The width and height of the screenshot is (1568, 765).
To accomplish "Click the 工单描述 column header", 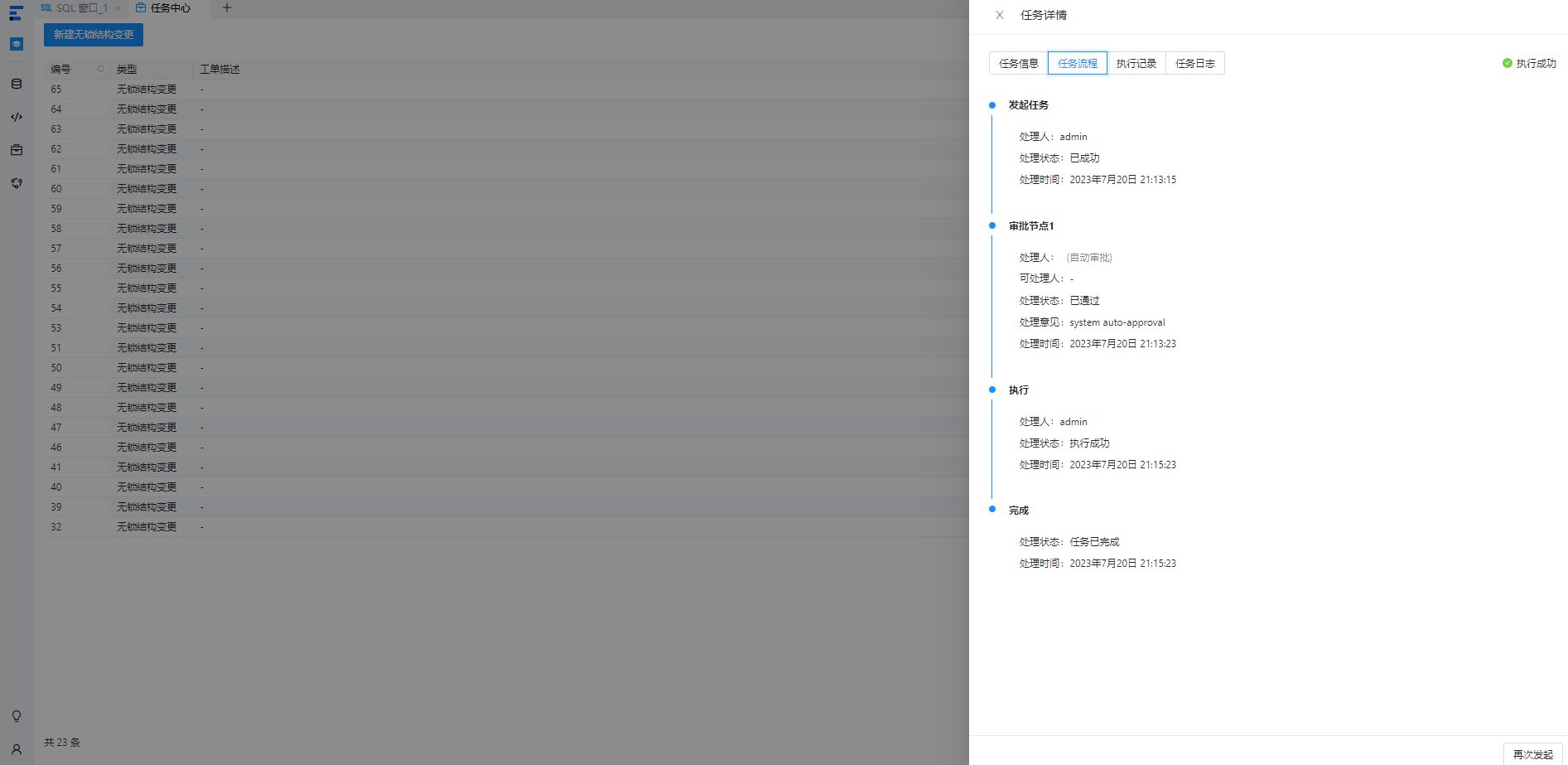I will [x=220, y=69].
